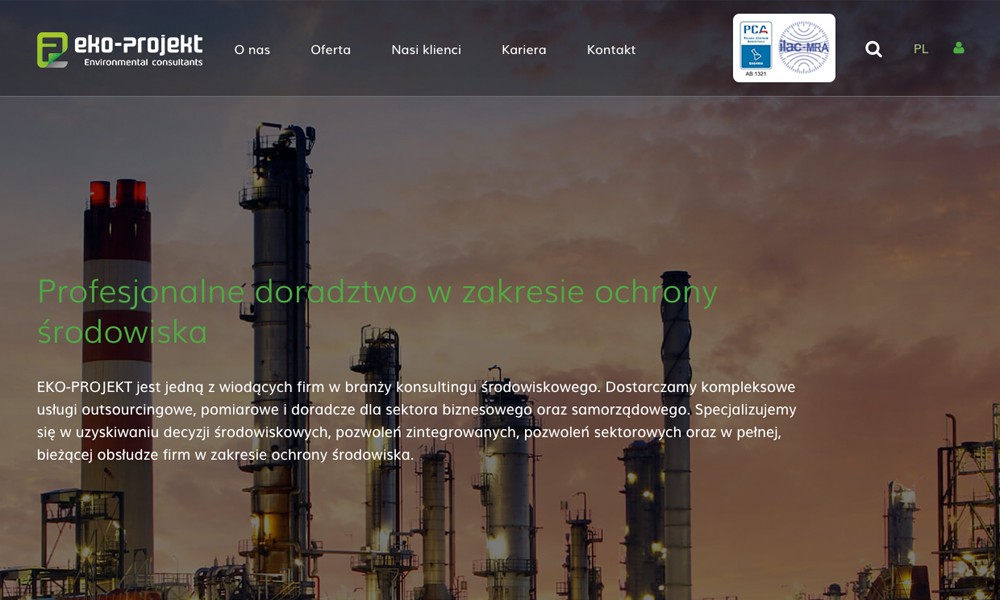1000x600 pixels.
Task: Click the PCA accreditation logo
Action: click(x=755, y=44)
